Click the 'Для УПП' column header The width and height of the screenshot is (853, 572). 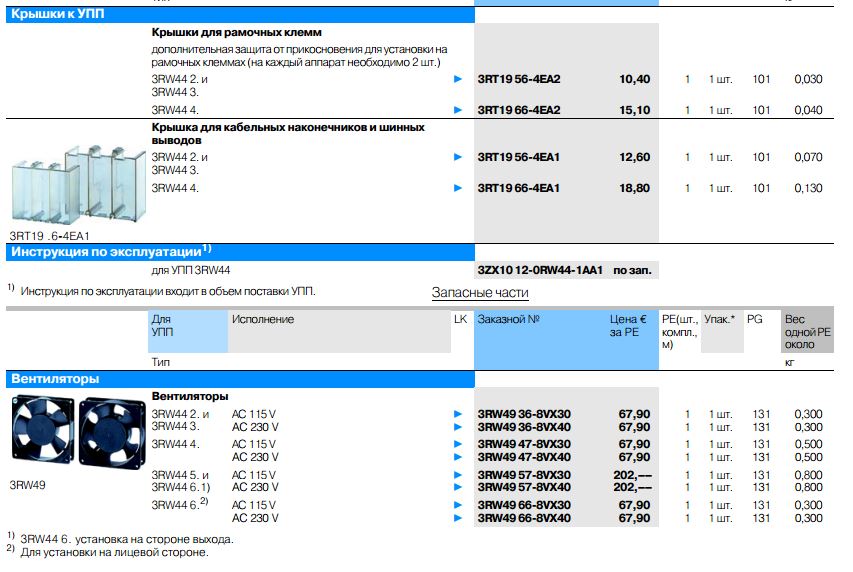click(x=162, y=325)
